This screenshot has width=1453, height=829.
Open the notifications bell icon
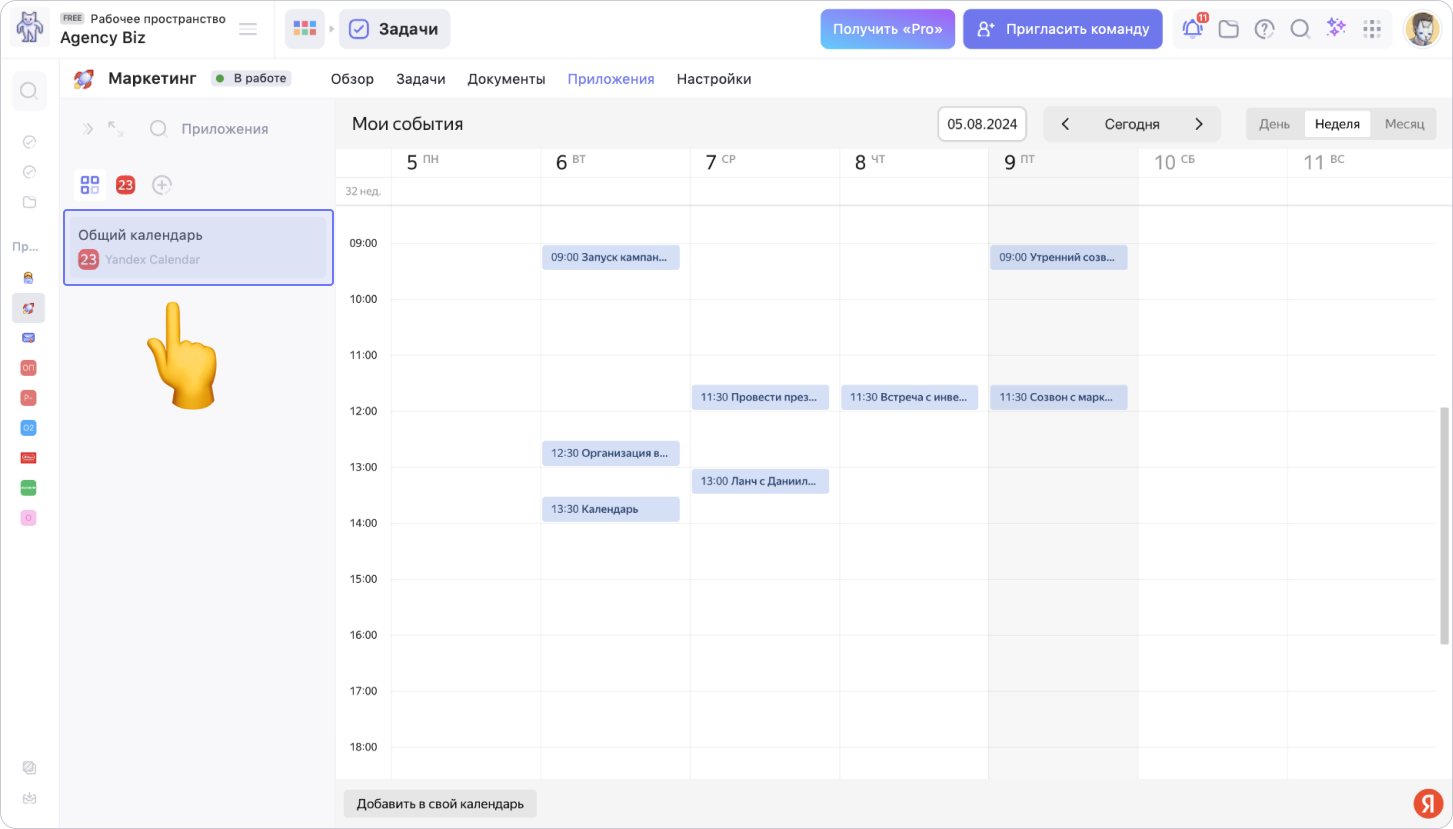(x=1192, y=29)
